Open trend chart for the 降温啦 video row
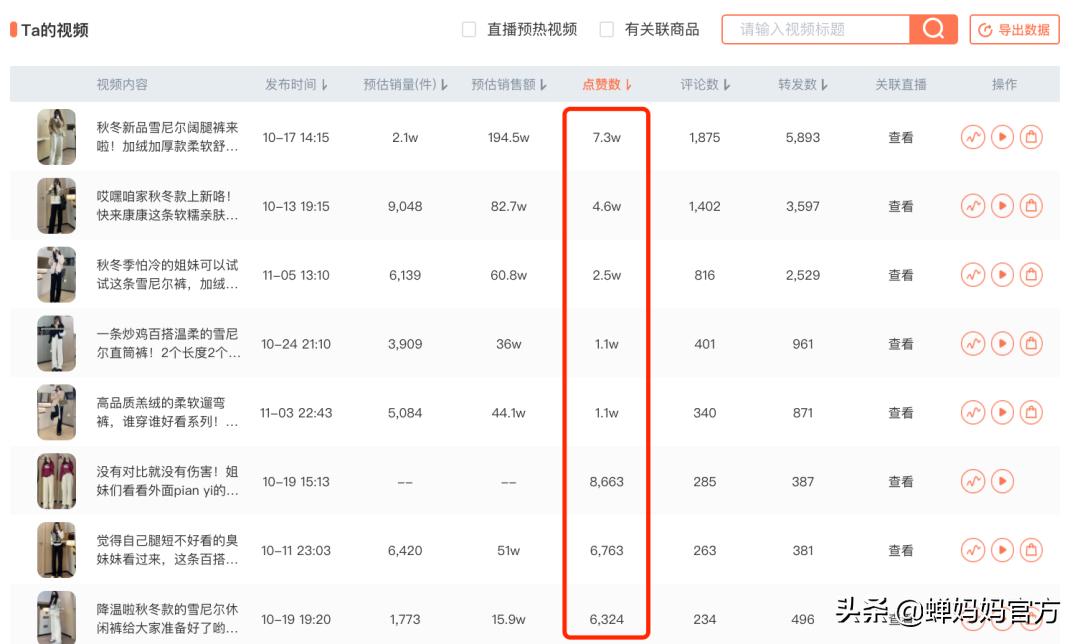 coord(972,618)
